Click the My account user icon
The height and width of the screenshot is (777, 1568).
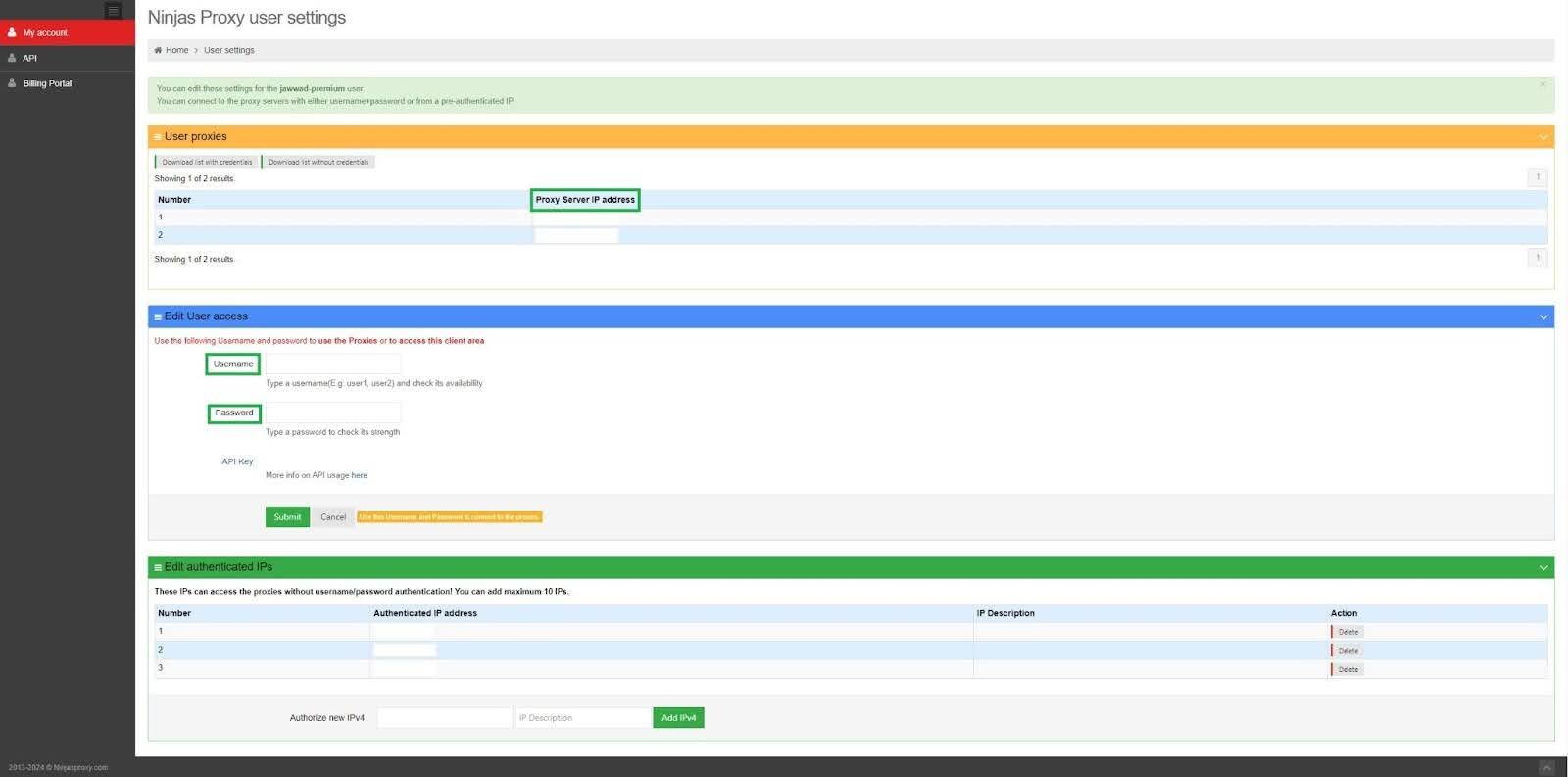(x=12, y=32)
